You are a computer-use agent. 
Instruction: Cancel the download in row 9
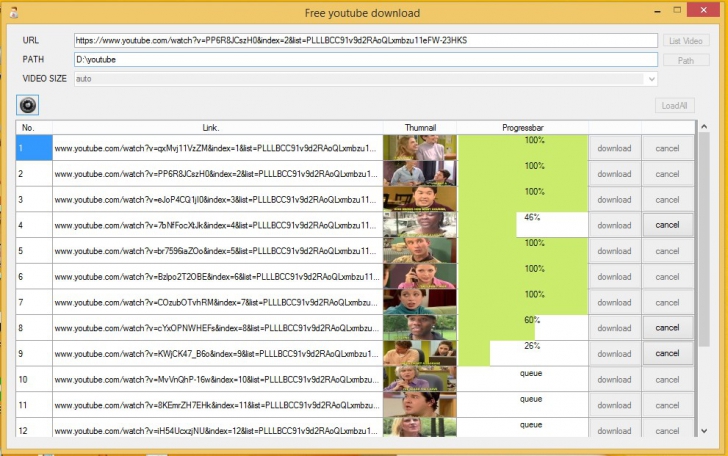[x=667, y=353]
